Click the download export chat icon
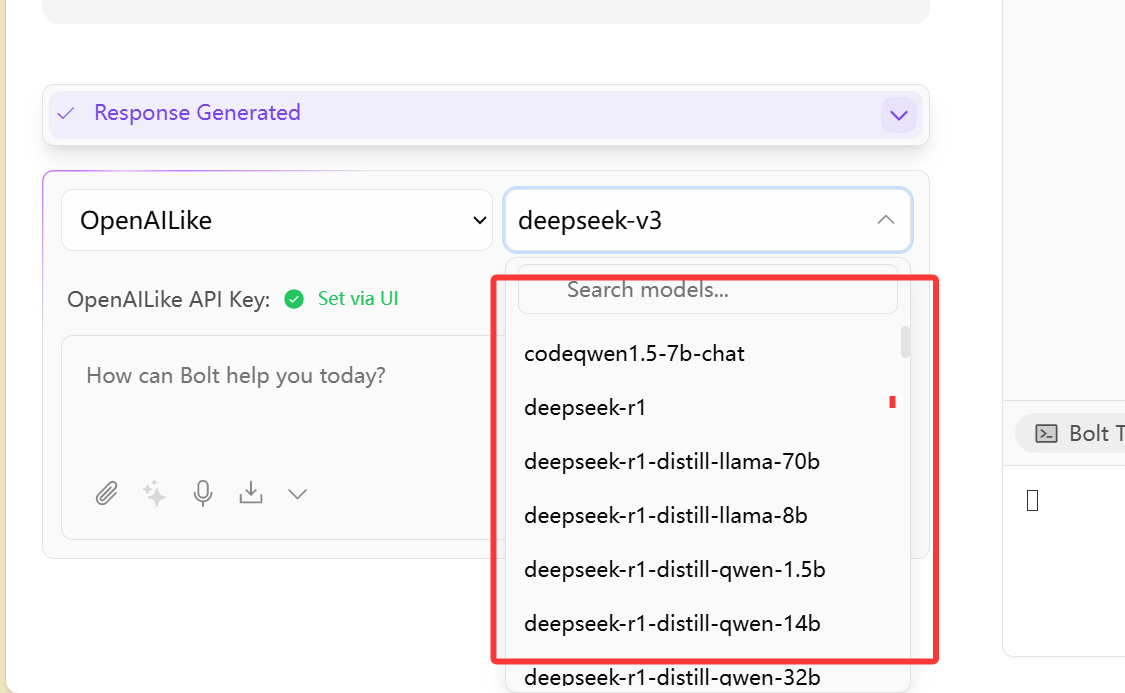This screenshot has height=693, width=1125. pos(250,493)
